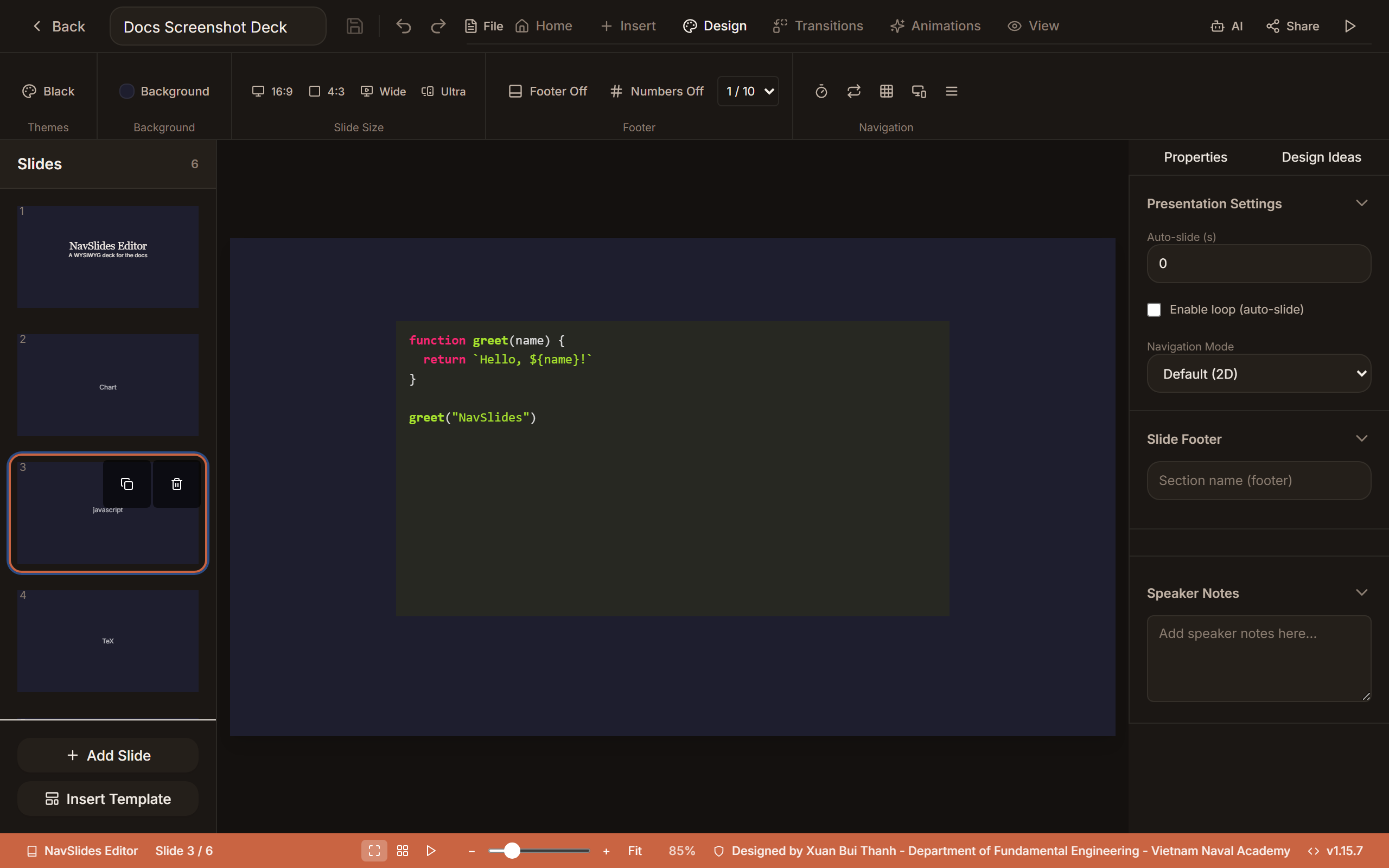This screenshot has height=868, width=1389.
Task: Click the Share button
Action: tap(1292, 27)
